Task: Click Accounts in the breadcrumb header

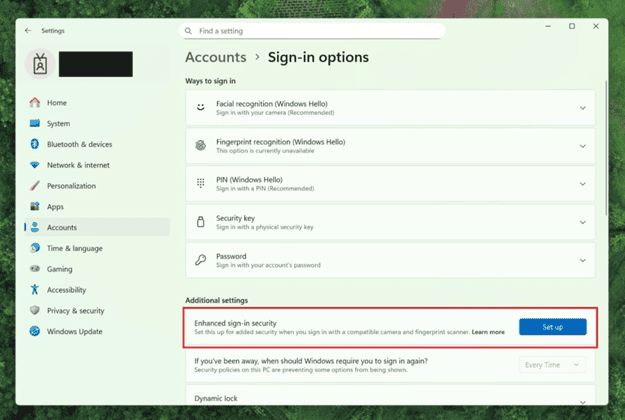Action: tap(215, 58)
